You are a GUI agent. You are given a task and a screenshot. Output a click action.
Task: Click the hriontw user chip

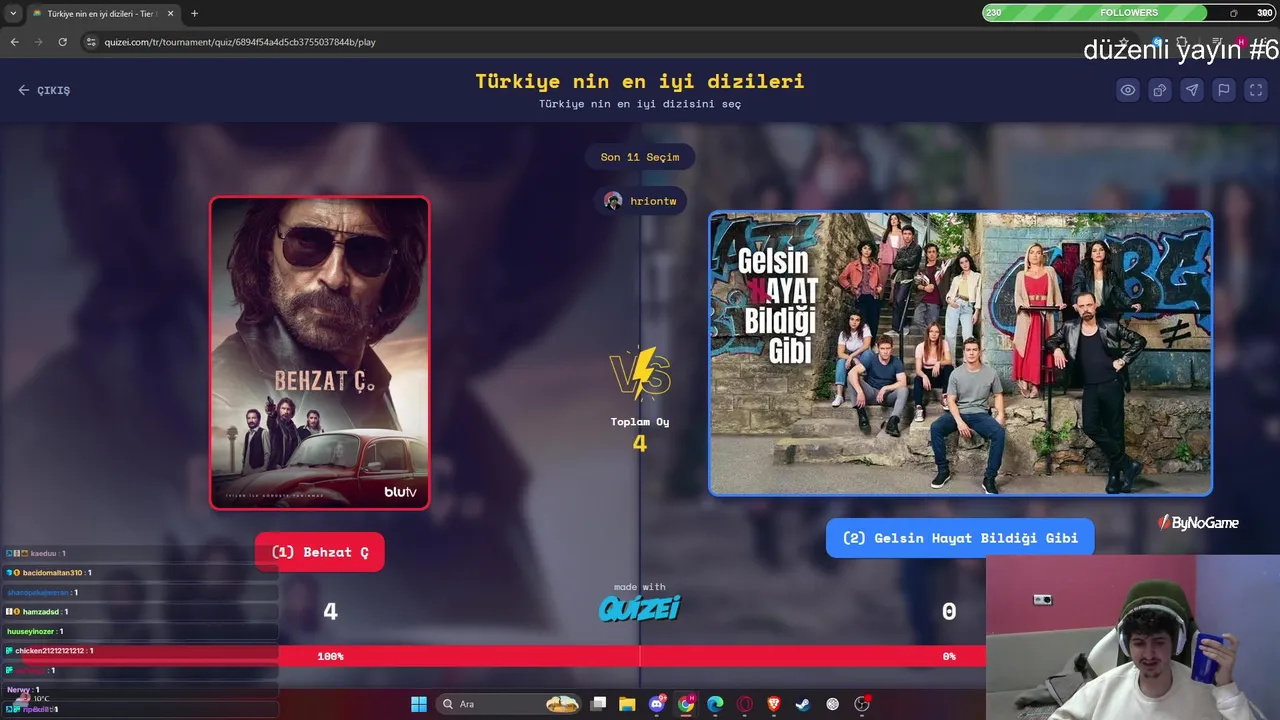coord(640,201)
